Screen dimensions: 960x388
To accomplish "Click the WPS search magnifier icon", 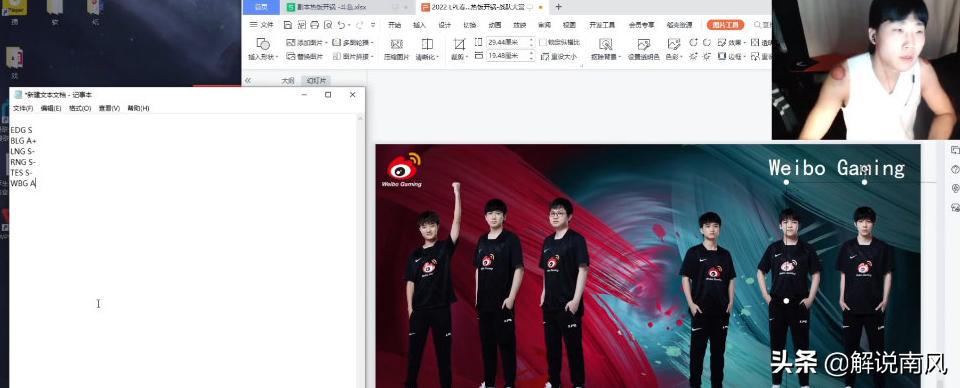I will [x=758, y=25].
